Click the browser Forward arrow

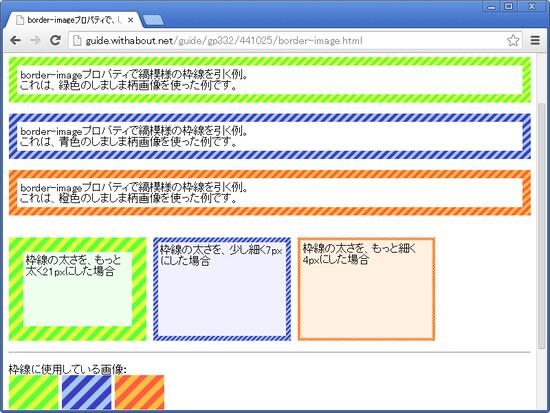[x=35, y=40]
